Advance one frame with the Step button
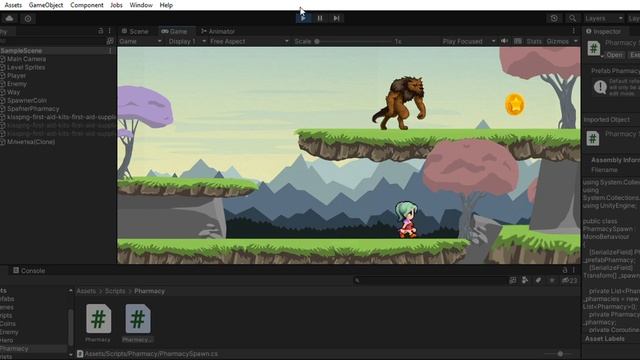Image resolution: width=640 pixels, height=360 pixels. pyautogui.click(x=336, y=18)
